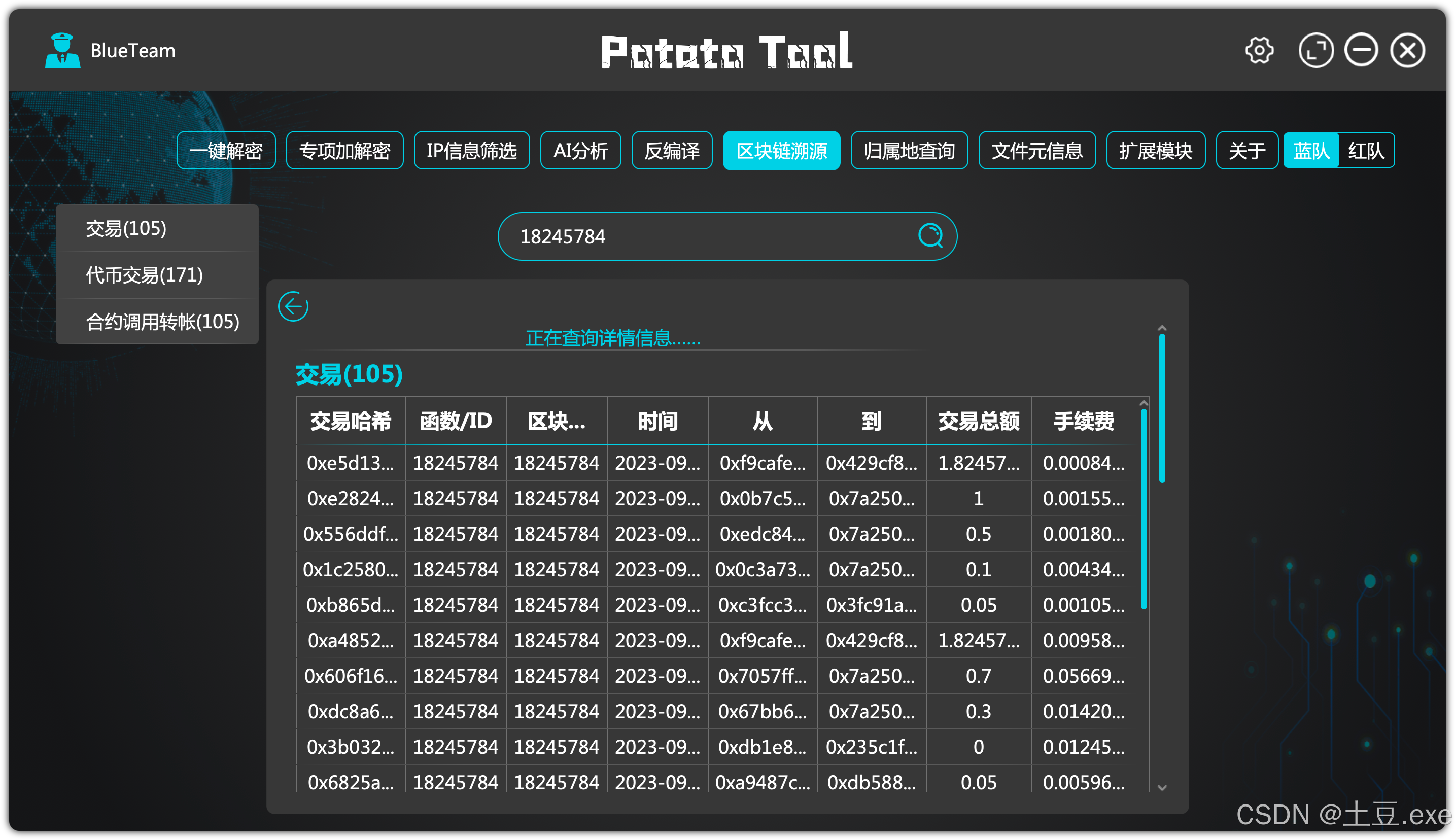
Task: Click the back arrow icon
Action: [x=293, y=306]
